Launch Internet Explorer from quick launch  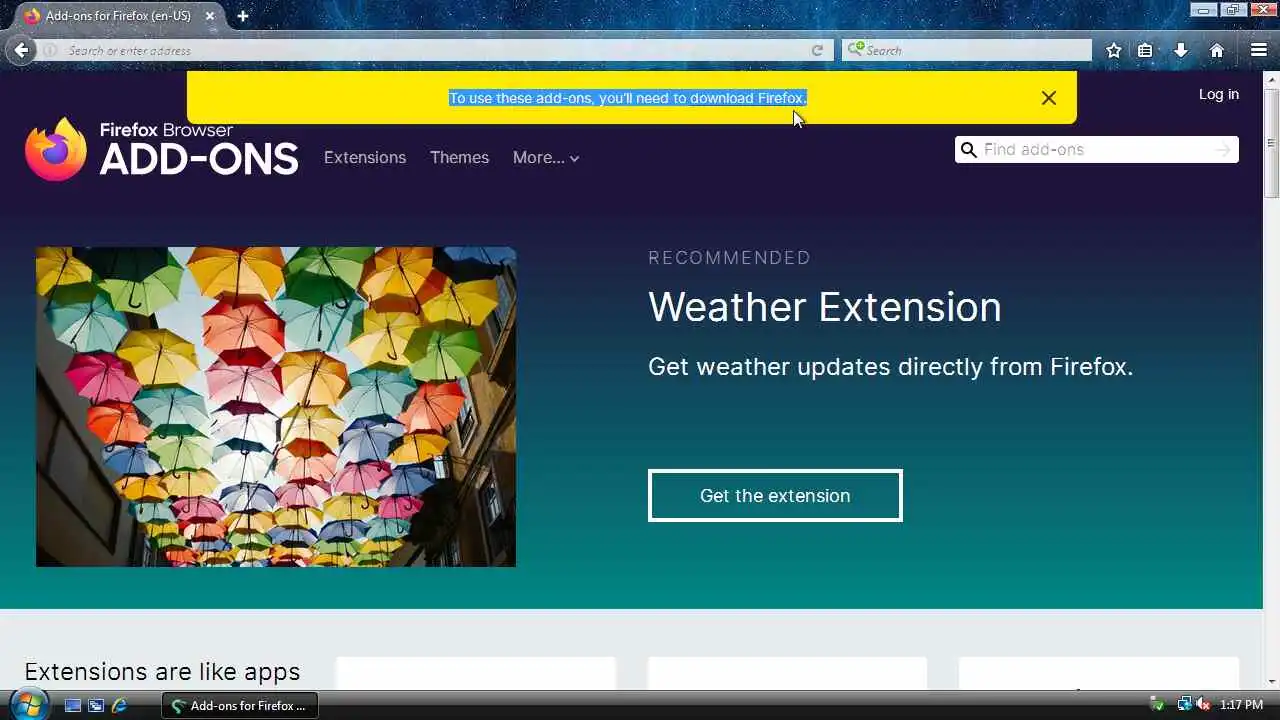119,705
